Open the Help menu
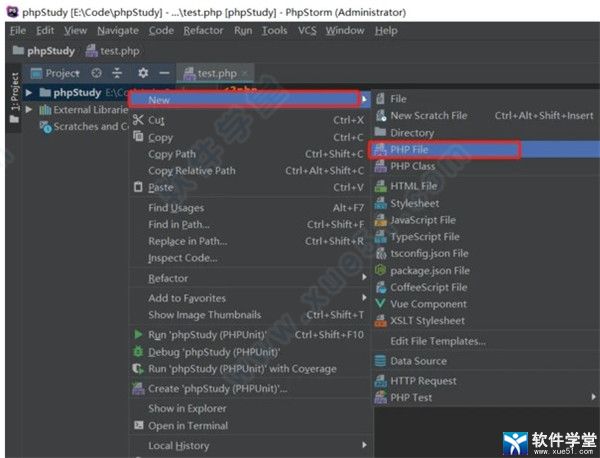600x458 pixels. [386, 31]
